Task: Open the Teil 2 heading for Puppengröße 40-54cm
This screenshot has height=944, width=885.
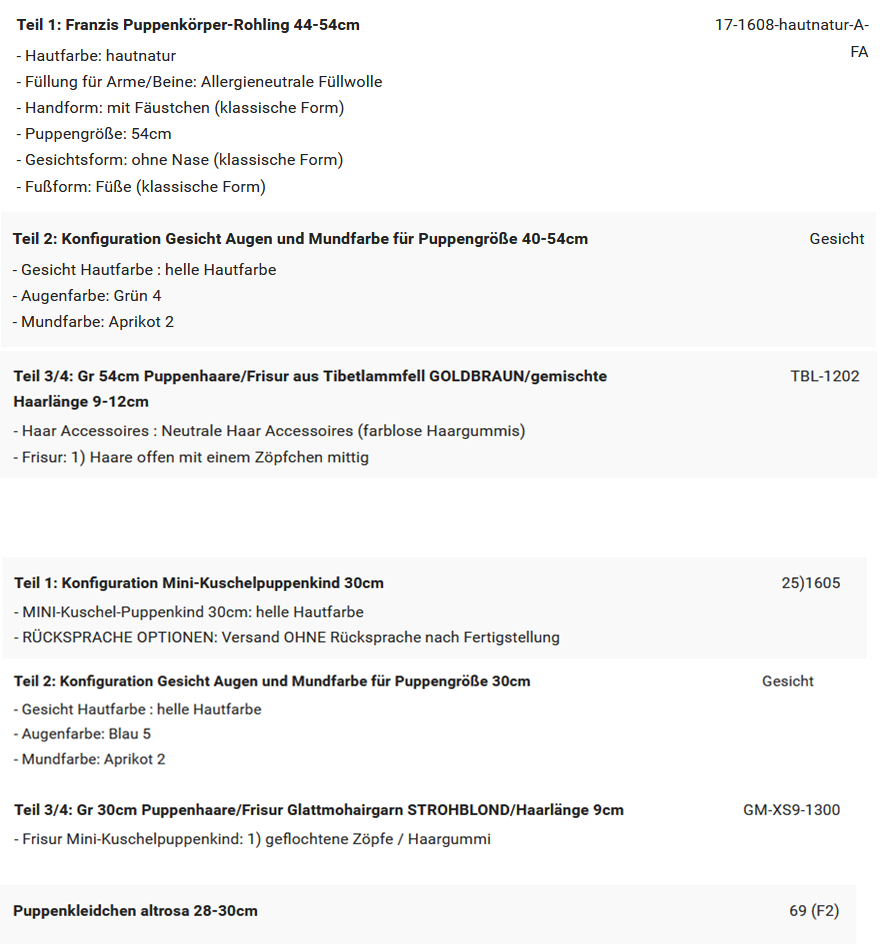Action: tap(300, 239)
